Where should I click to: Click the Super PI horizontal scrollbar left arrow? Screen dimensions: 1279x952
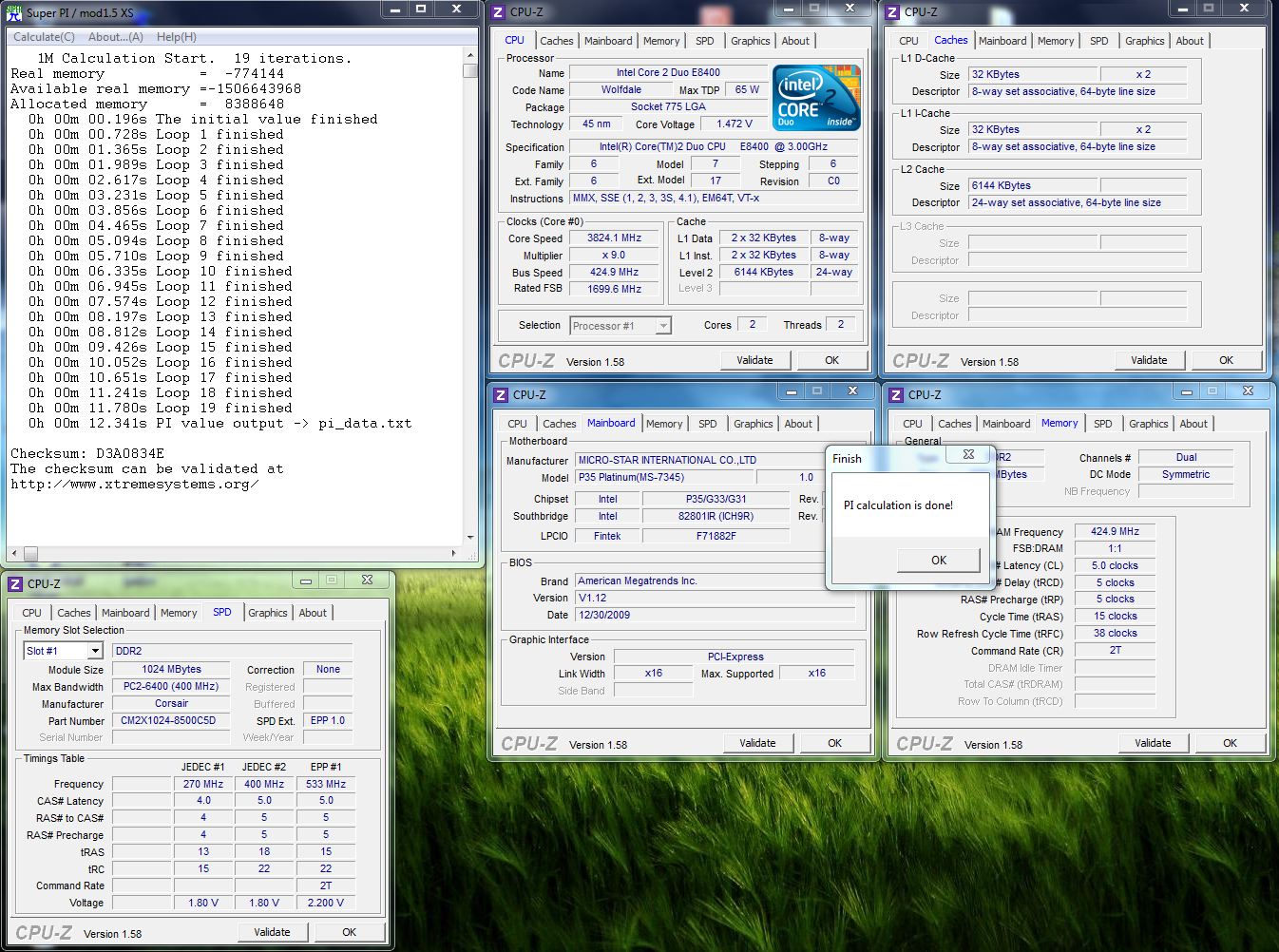click(x=13, y=553)
